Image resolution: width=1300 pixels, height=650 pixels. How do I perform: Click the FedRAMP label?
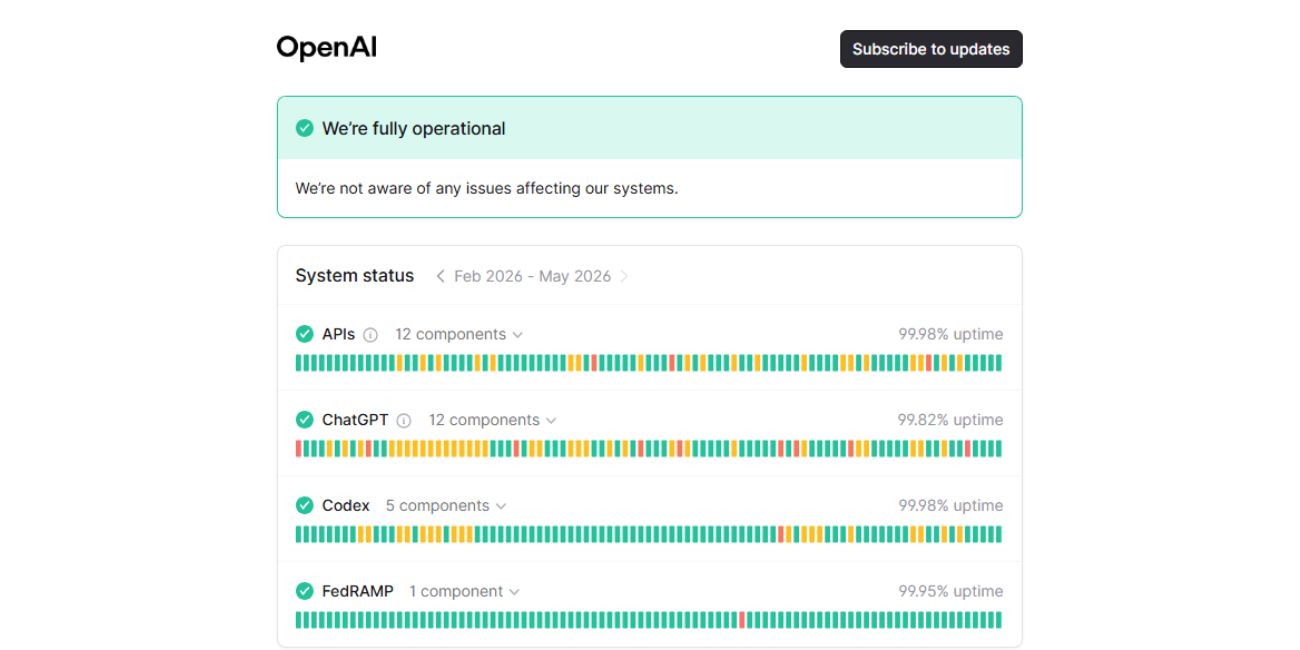358,592
